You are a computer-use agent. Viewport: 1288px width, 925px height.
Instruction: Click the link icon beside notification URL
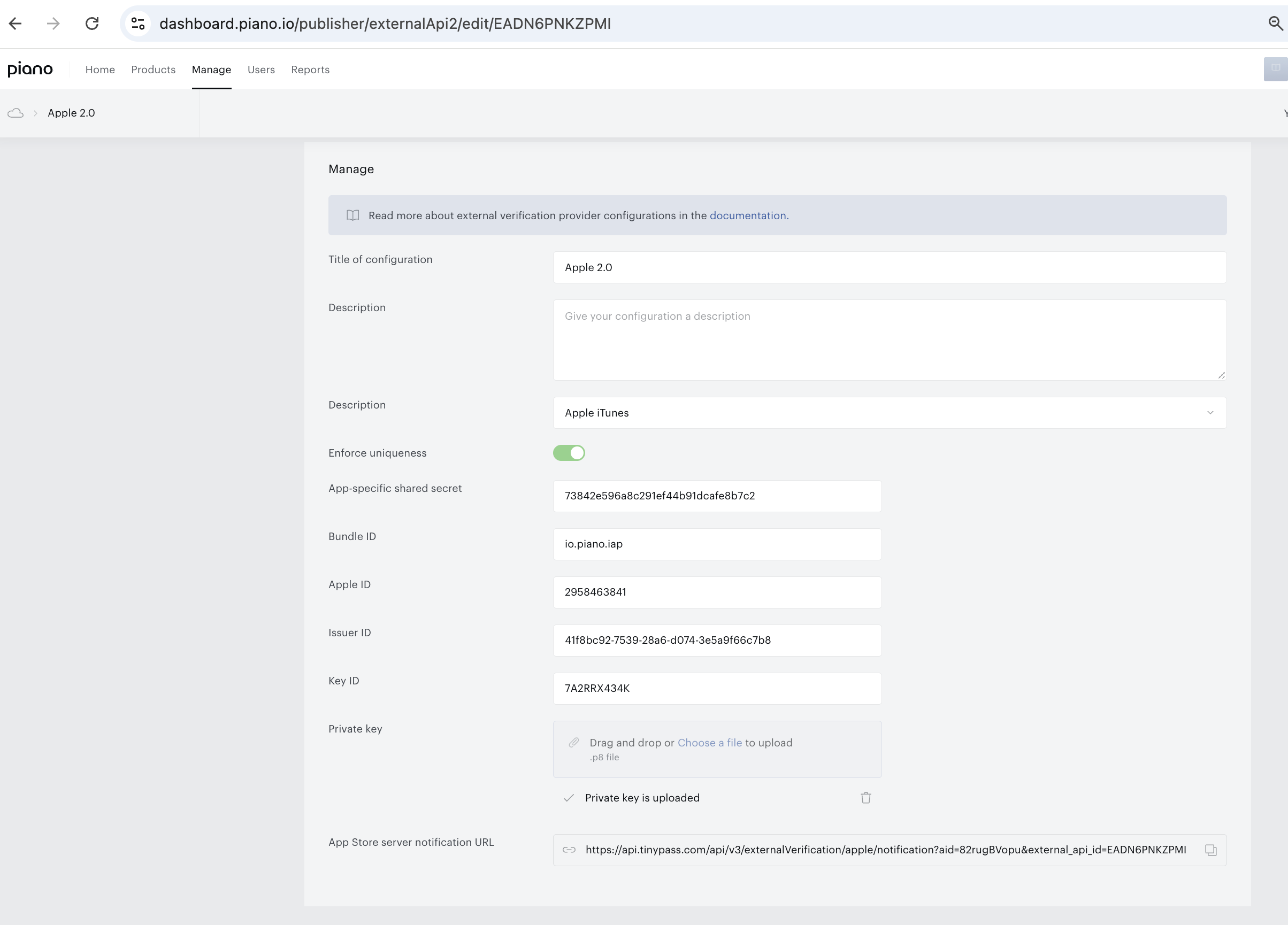pos(569,850)
